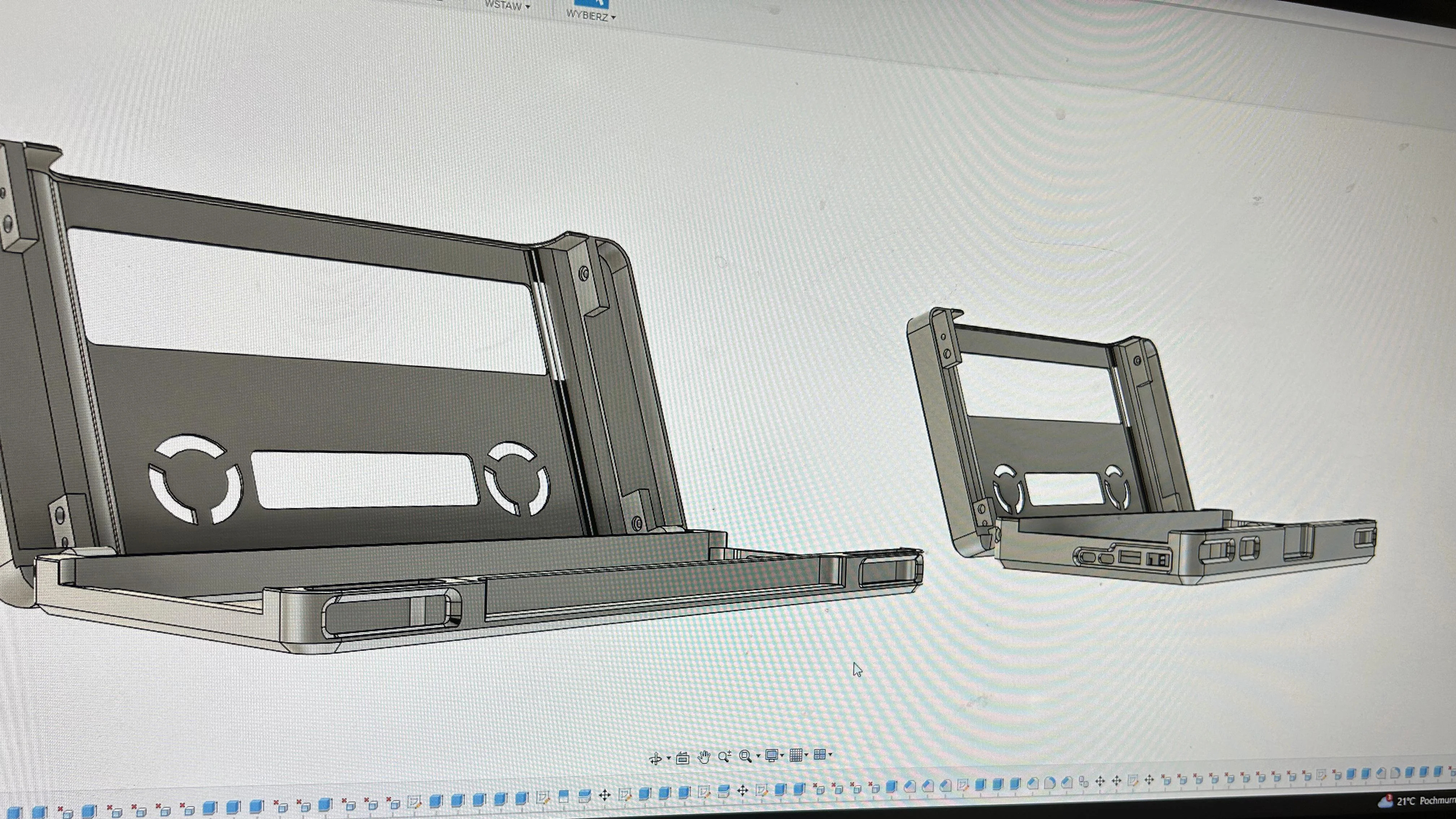The height and width of the screenshot is (819, 1456).
Task: Select the leftmost Move feature in timeline
Action: 604,795
